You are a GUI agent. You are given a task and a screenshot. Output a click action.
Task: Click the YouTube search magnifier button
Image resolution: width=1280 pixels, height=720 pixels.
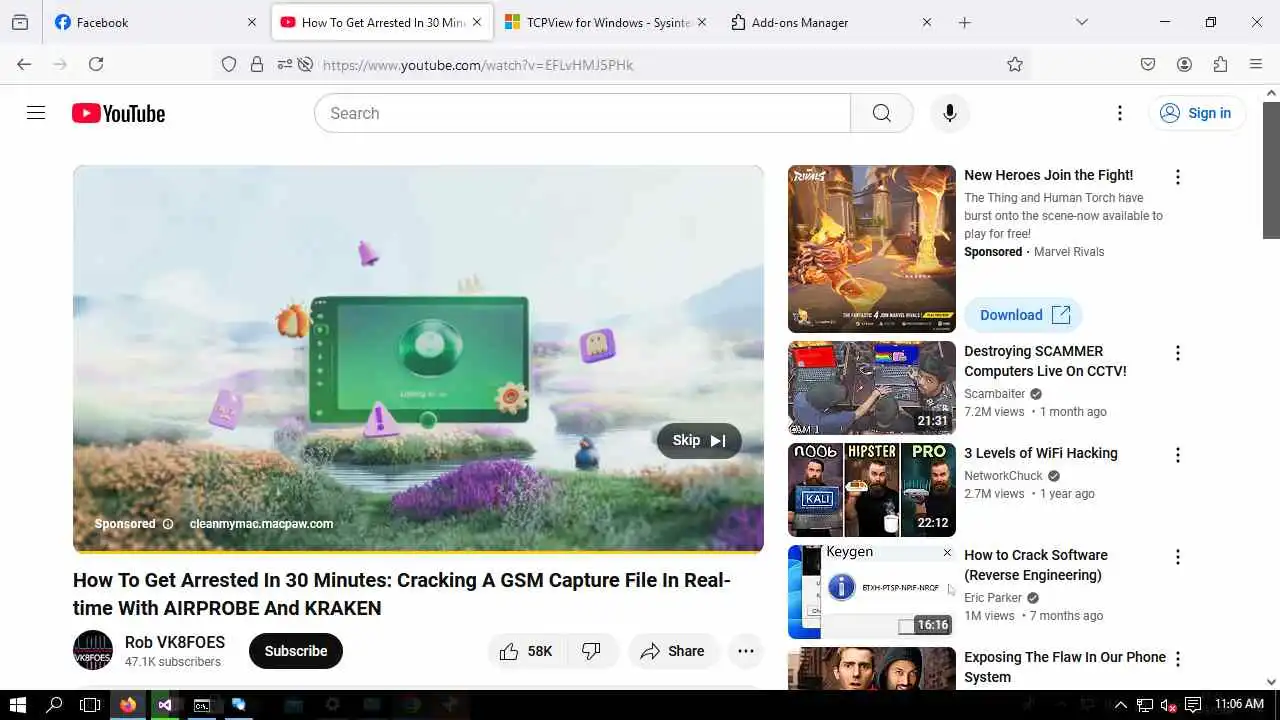coord(881,113)
